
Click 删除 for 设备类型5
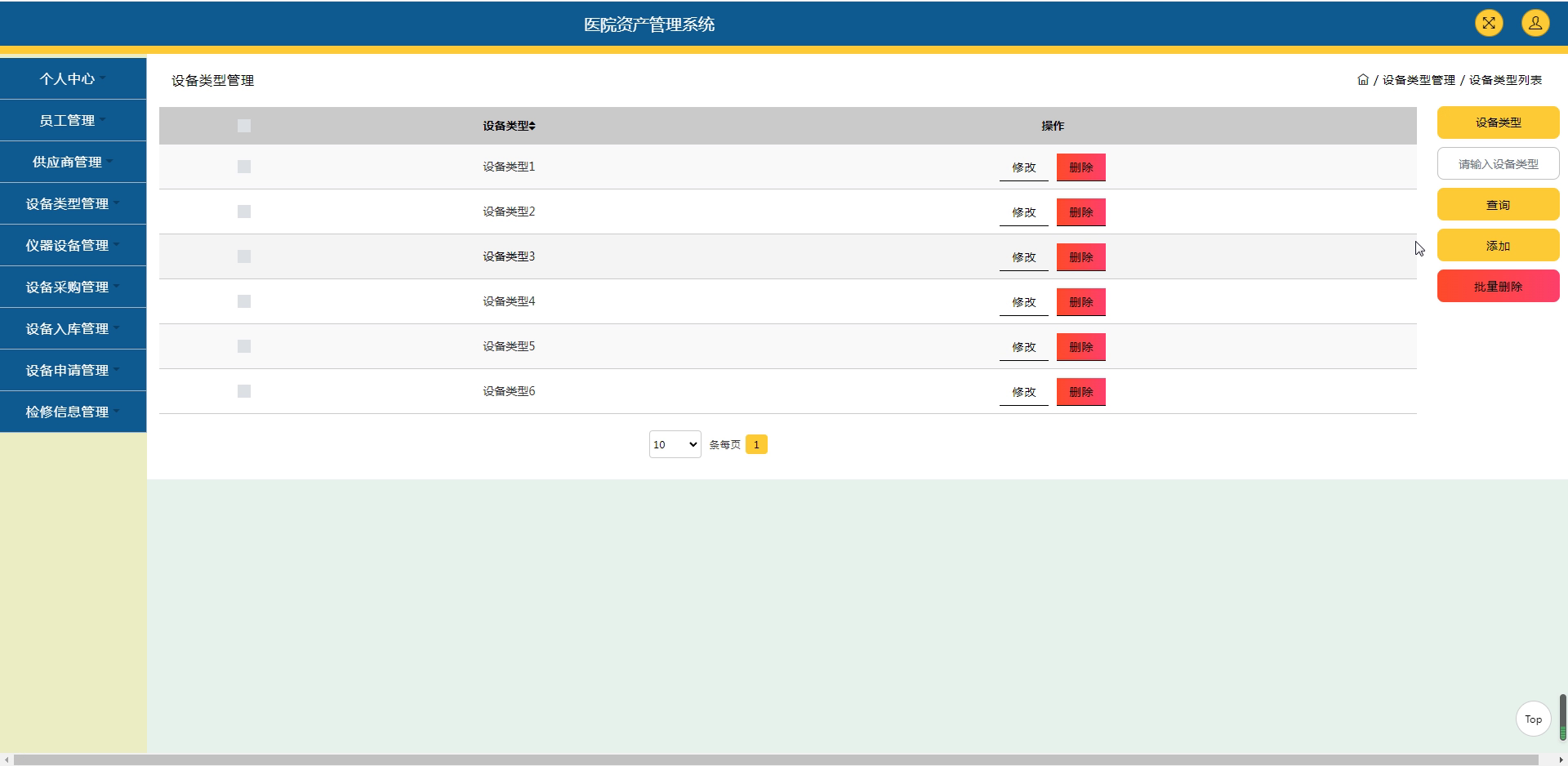pyautogui.click(x=1081, y=347)
